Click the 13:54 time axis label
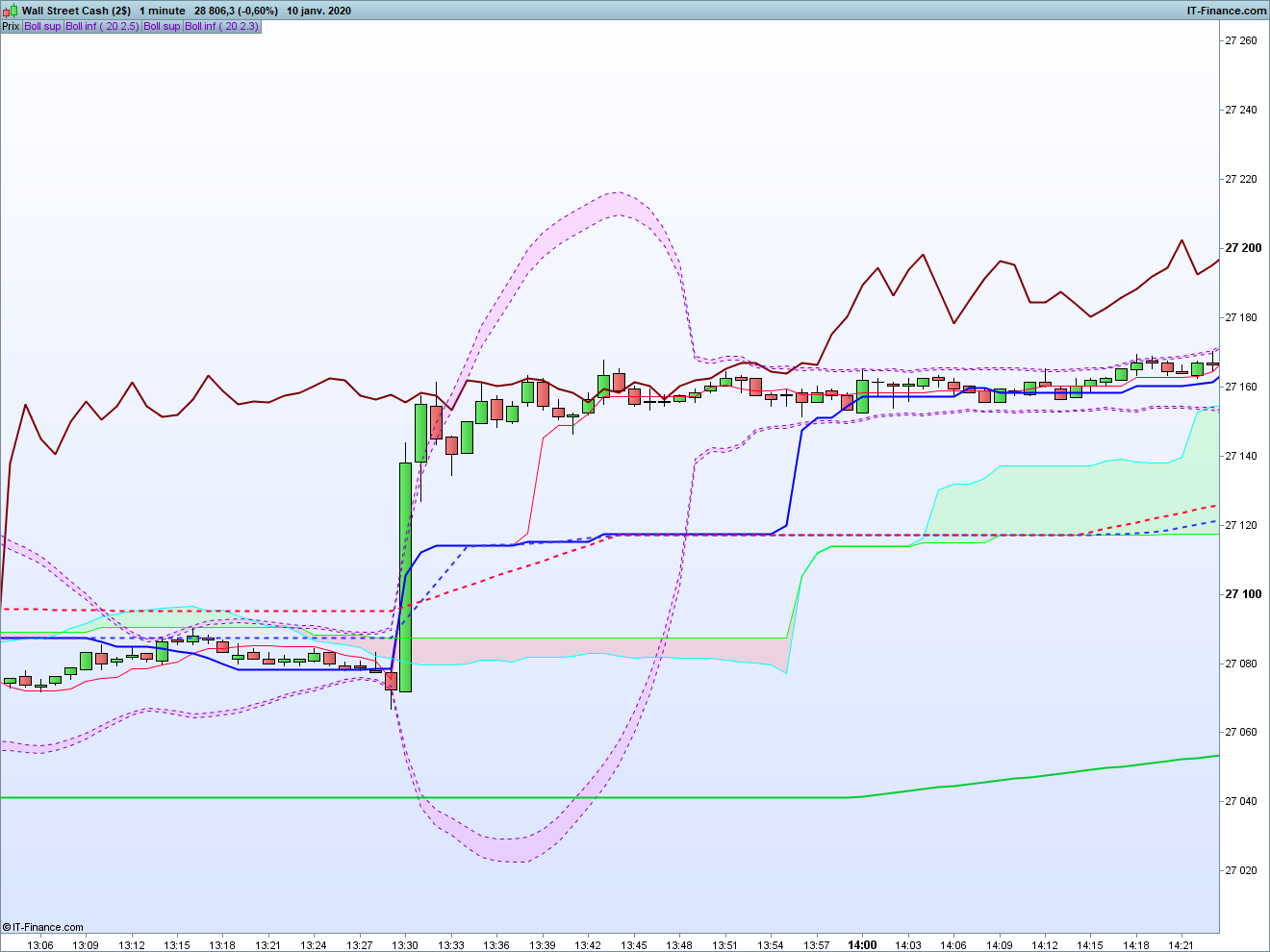 pos(771,945)
